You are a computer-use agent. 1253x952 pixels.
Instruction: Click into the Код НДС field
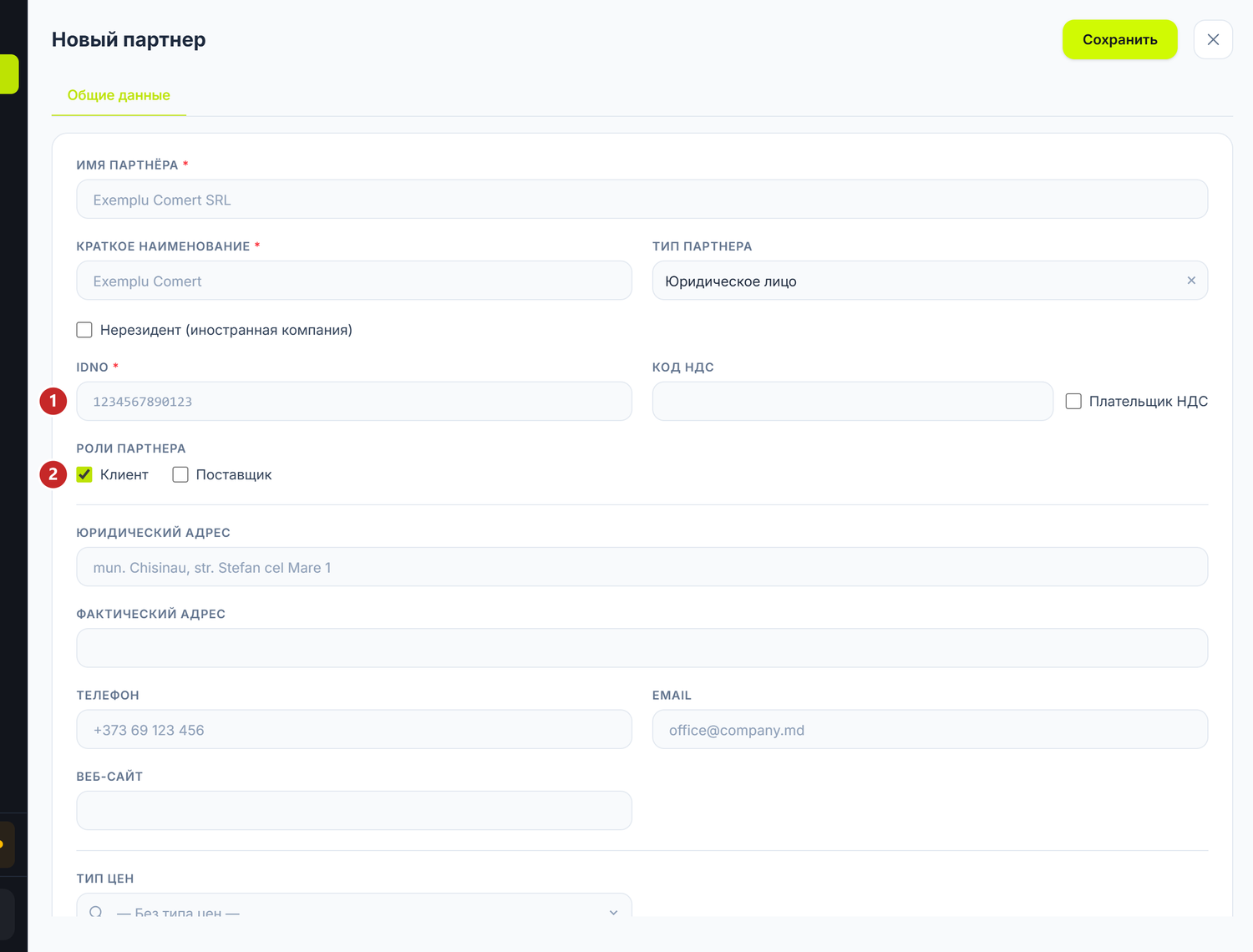[853, 402]
